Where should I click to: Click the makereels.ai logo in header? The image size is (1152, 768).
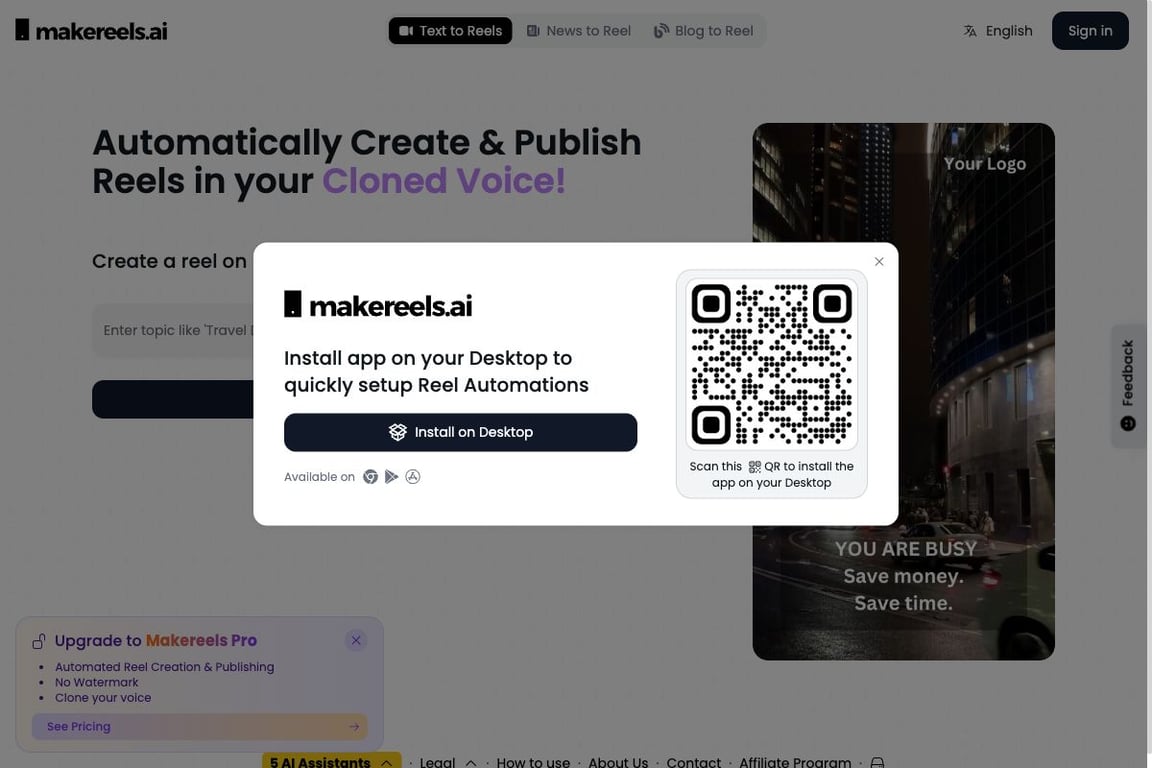[x=91, y=31]
